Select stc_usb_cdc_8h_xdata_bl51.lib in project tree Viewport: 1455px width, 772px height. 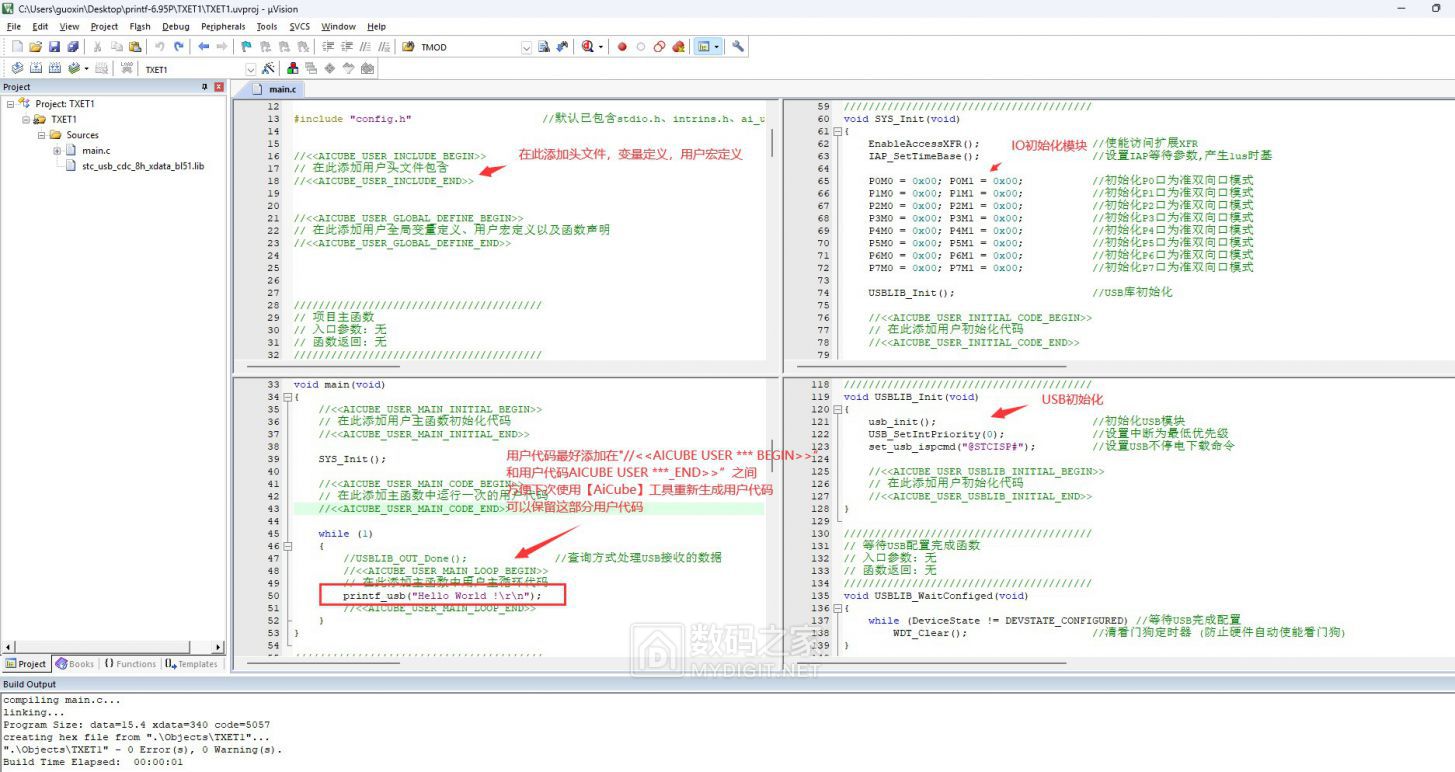pos(142,166)
